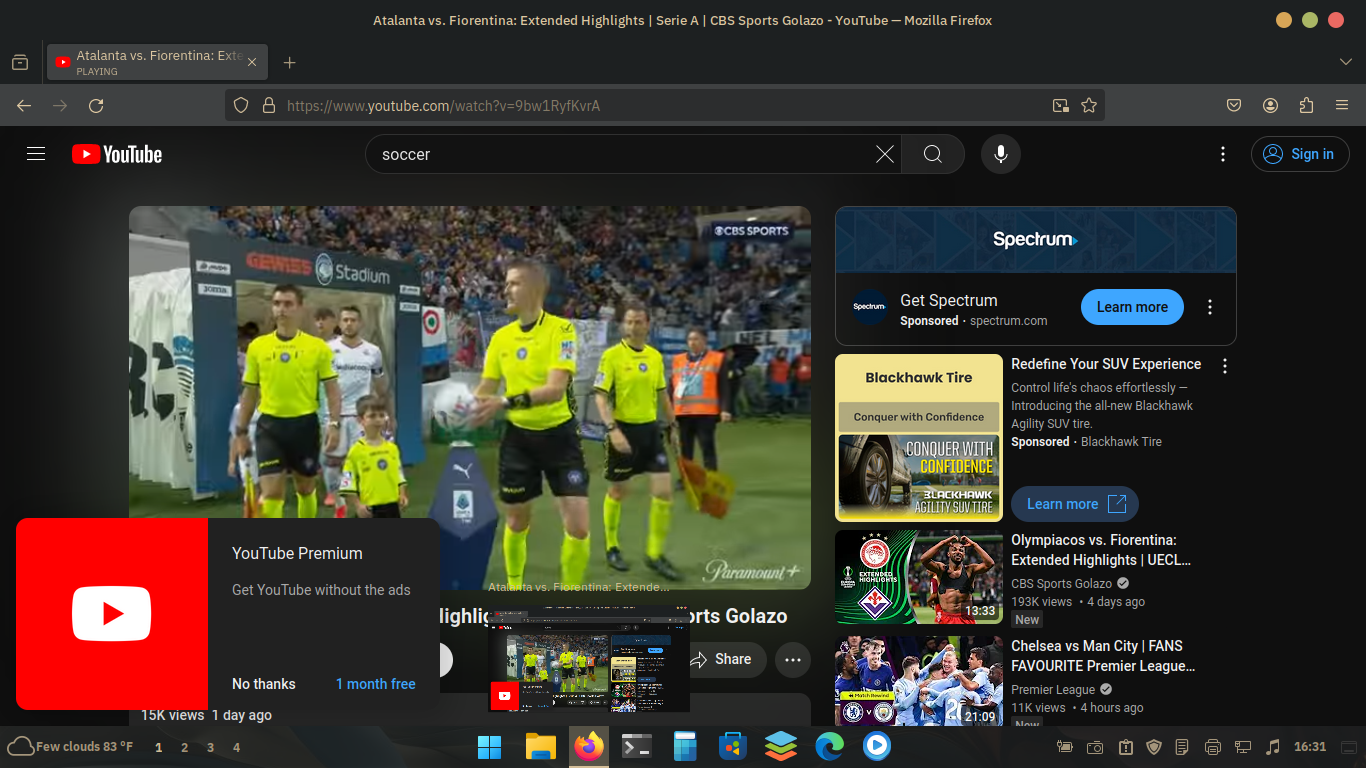
Task: Open Redefine Your SUV Experience ad title
Action: click(x=1106, y=364)
